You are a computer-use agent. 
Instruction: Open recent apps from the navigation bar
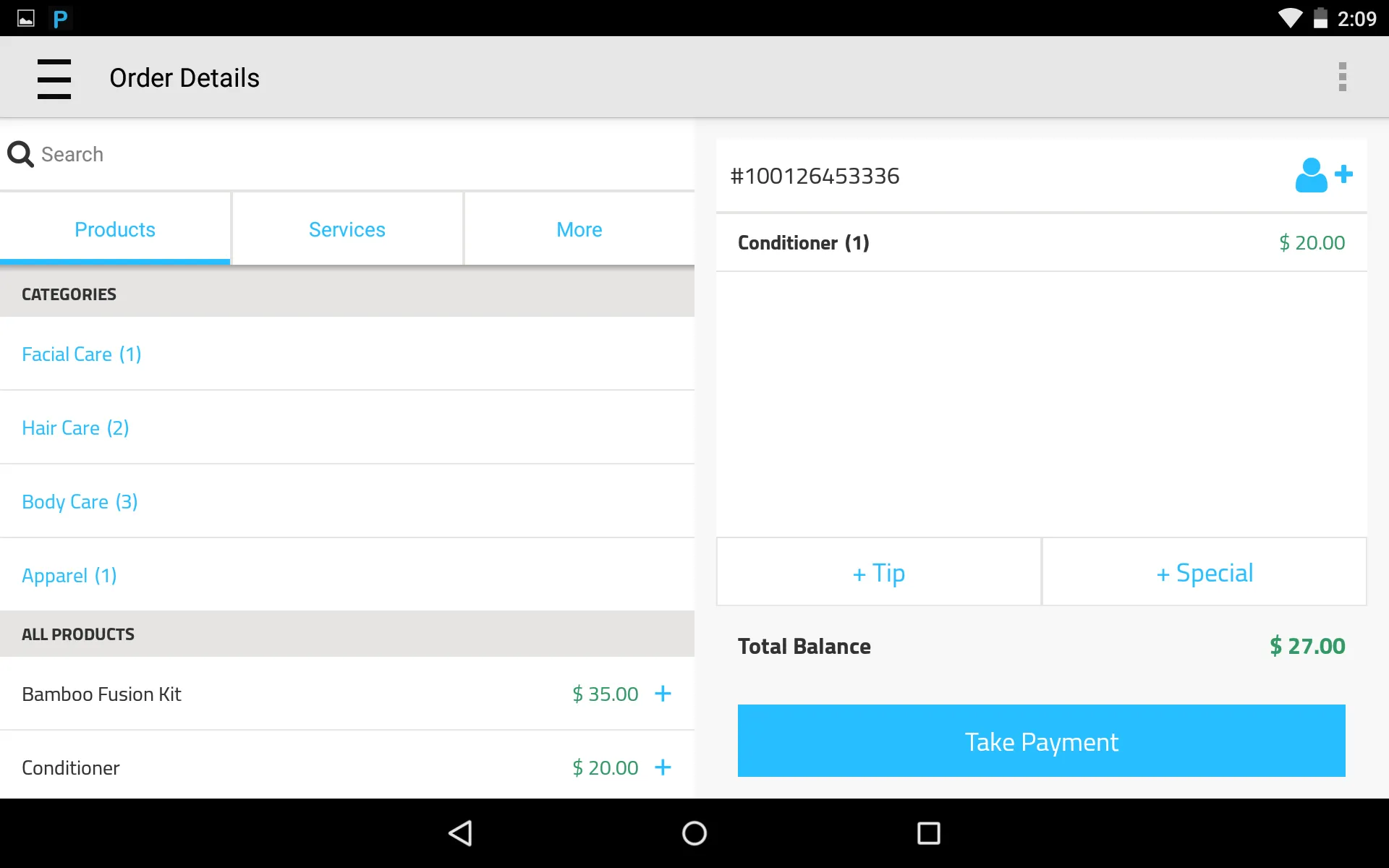[x=928, y=833]
